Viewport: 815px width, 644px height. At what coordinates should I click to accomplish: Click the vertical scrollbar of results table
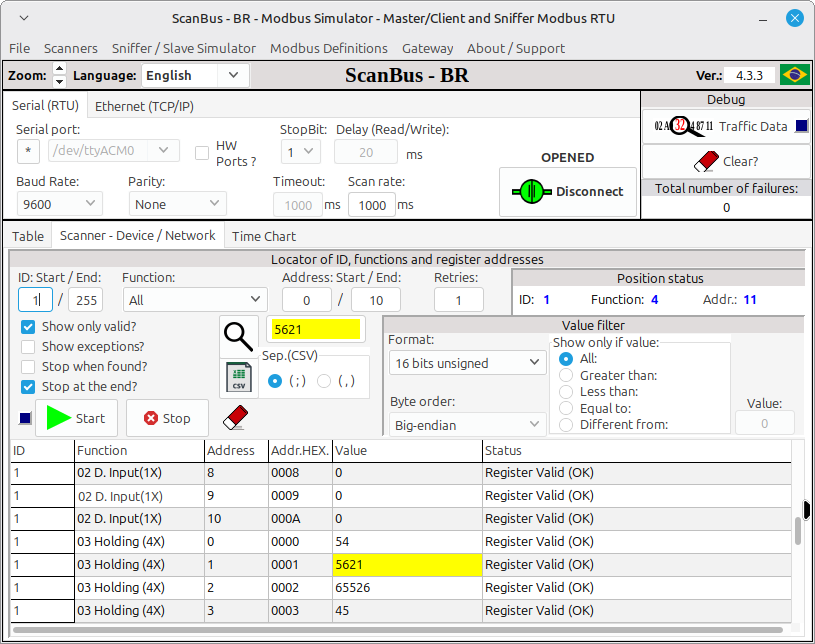pos(798,530)
